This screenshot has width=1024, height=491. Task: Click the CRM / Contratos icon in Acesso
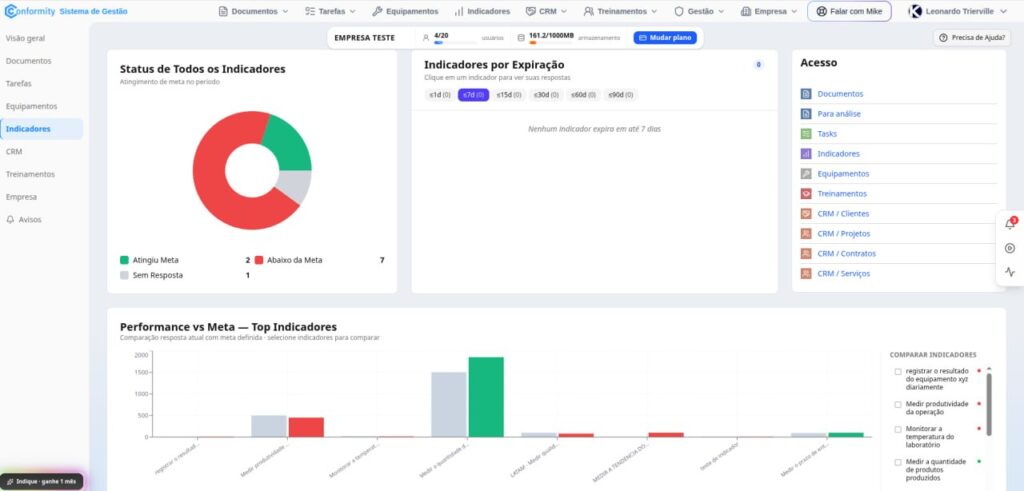click(x=806, y=253)
